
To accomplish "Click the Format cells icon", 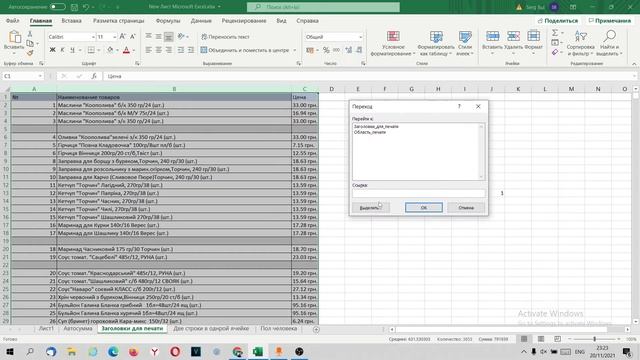I will (533, 36).
